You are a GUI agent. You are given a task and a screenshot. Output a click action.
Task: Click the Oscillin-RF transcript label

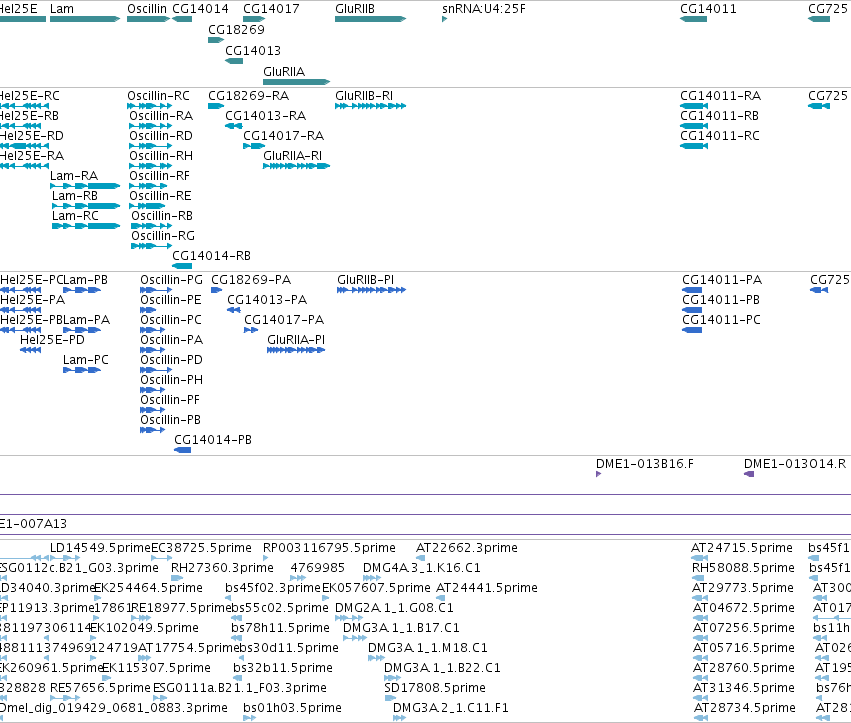[x=159, y=176]
